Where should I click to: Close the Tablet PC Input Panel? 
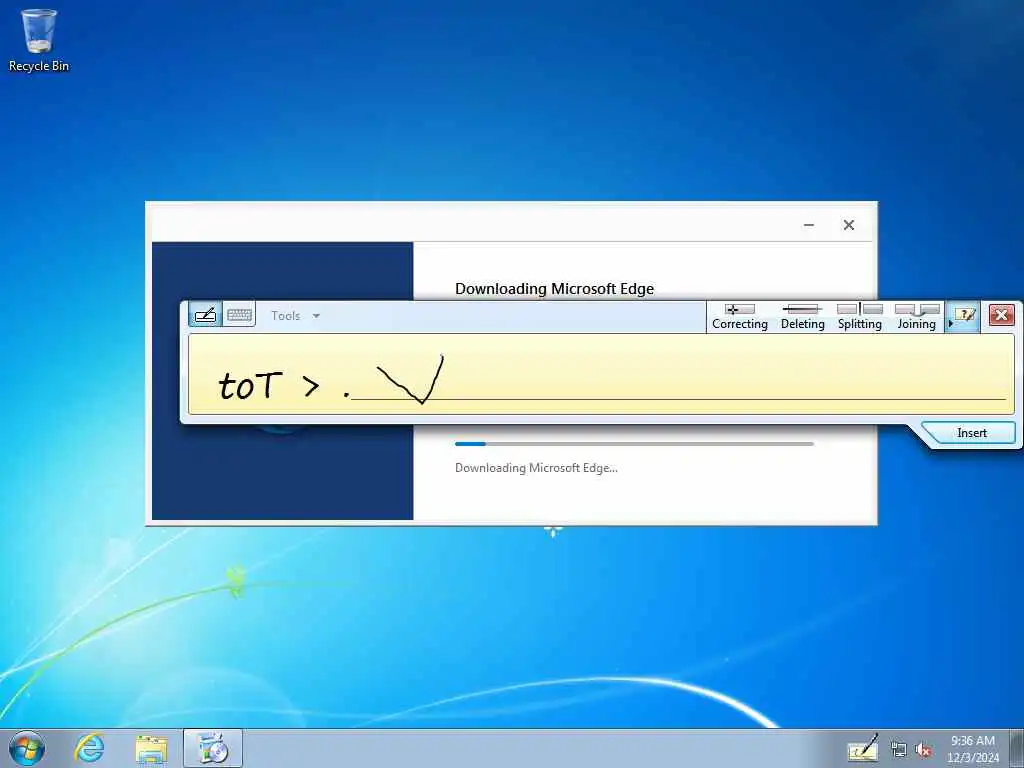1001,315
